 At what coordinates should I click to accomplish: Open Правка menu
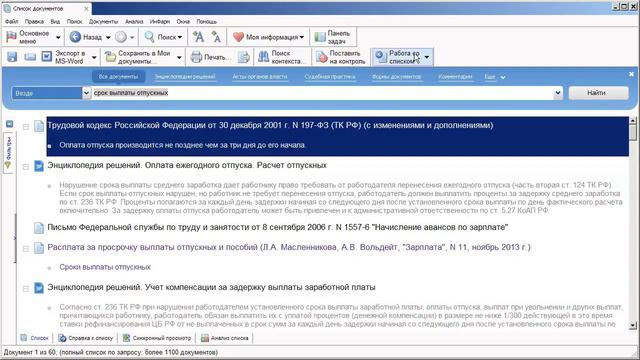click(x=34, y=21)
